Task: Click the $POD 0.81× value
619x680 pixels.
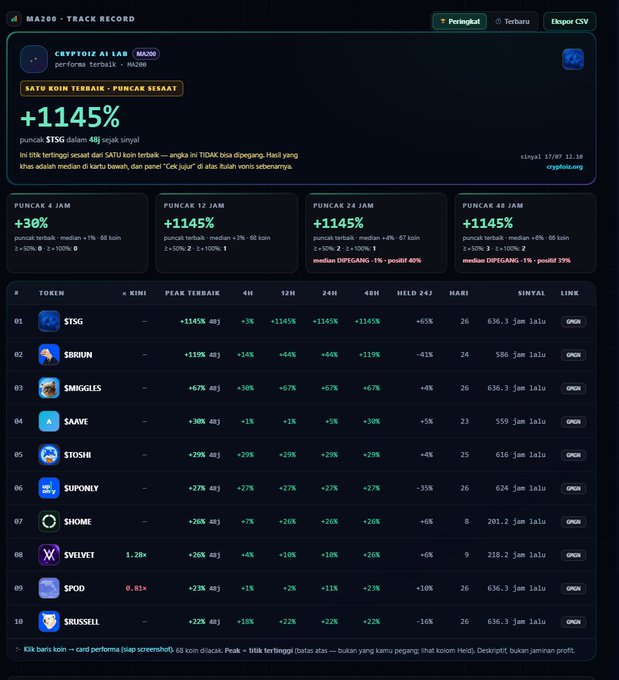Action: [x=136, y=588]
